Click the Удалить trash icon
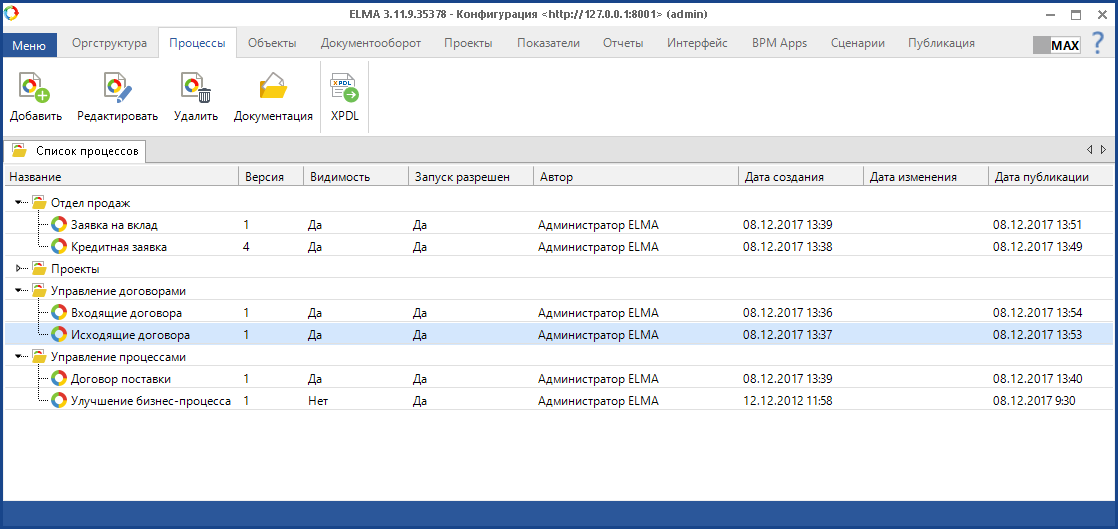This screenshot has width=1118, height=529. [x=195, y=89]
